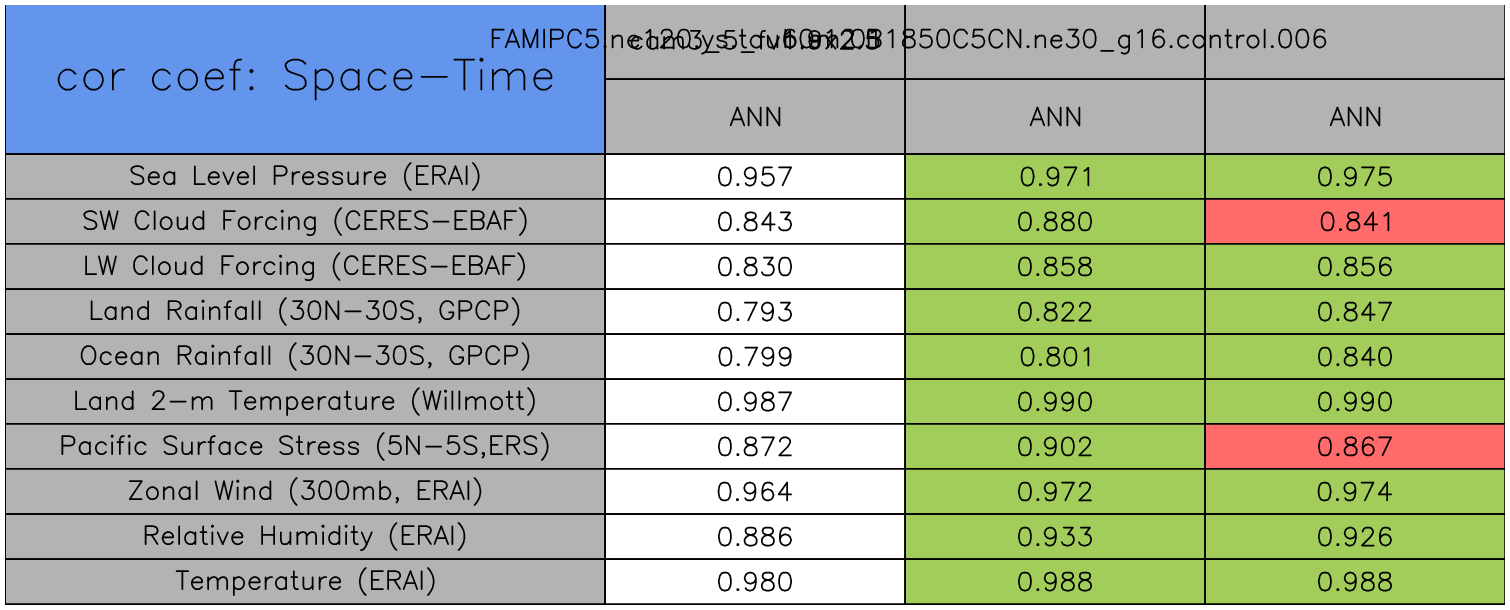This screenshot has height=610, width=1510.
Task: Select the 0.799 Ocean Rainfall value cell
Action: point(755,357)
